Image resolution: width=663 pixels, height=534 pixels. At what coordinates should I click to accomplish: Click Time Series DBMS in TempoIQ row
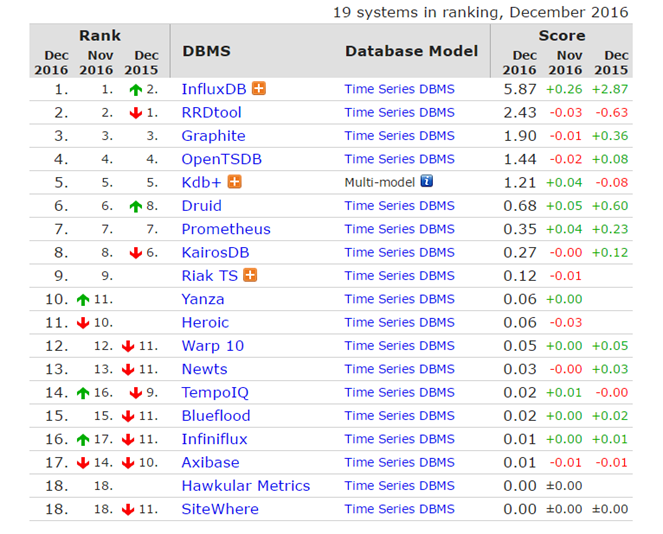coord(400,392)
